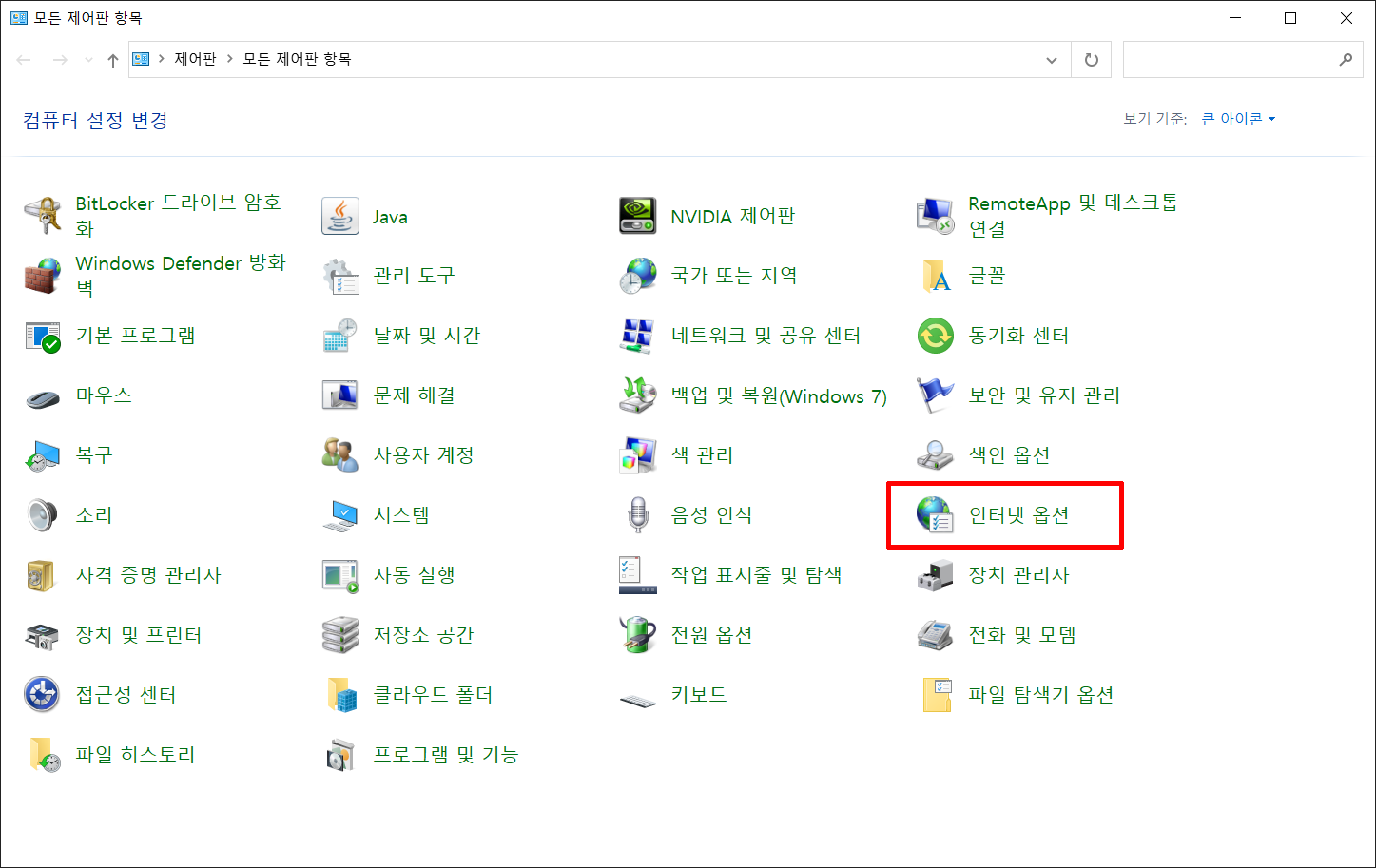Open the 인터넷 옵션 globe icon
The image size is (1376, 868).
tap(935, 515)
